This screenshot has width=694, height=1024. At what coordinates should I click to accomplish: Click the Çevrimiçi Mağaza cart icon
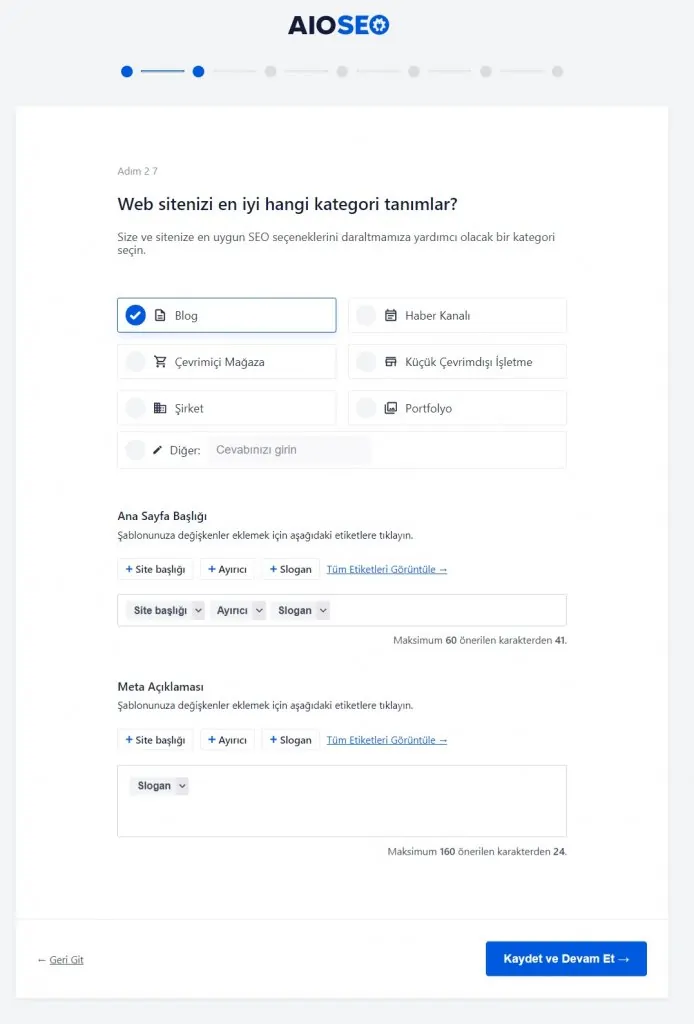(160, 362)
